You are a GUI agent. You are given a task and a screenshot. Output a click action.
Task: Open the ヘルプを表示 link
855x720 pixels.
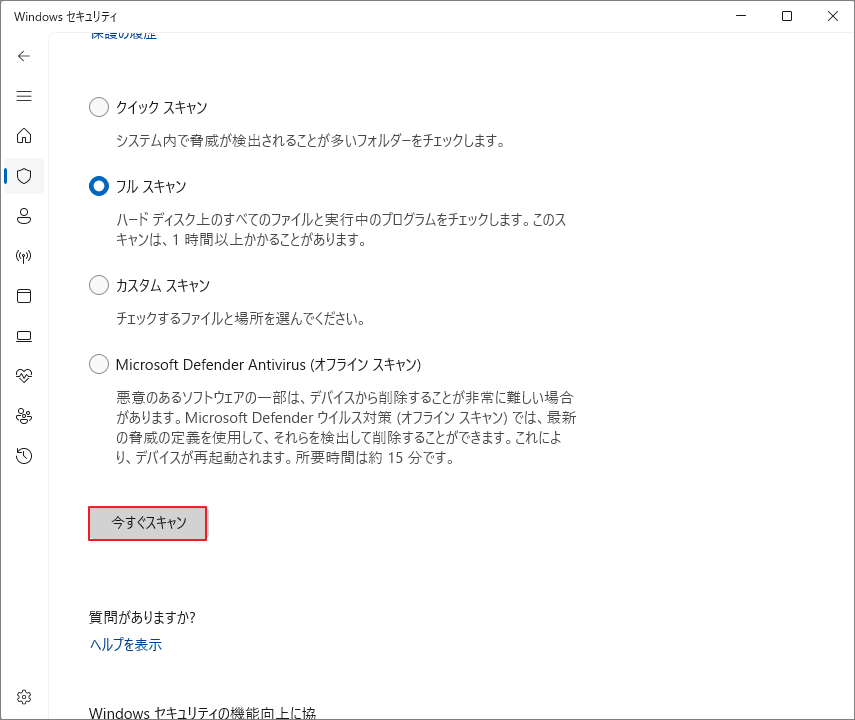(124, 645)
